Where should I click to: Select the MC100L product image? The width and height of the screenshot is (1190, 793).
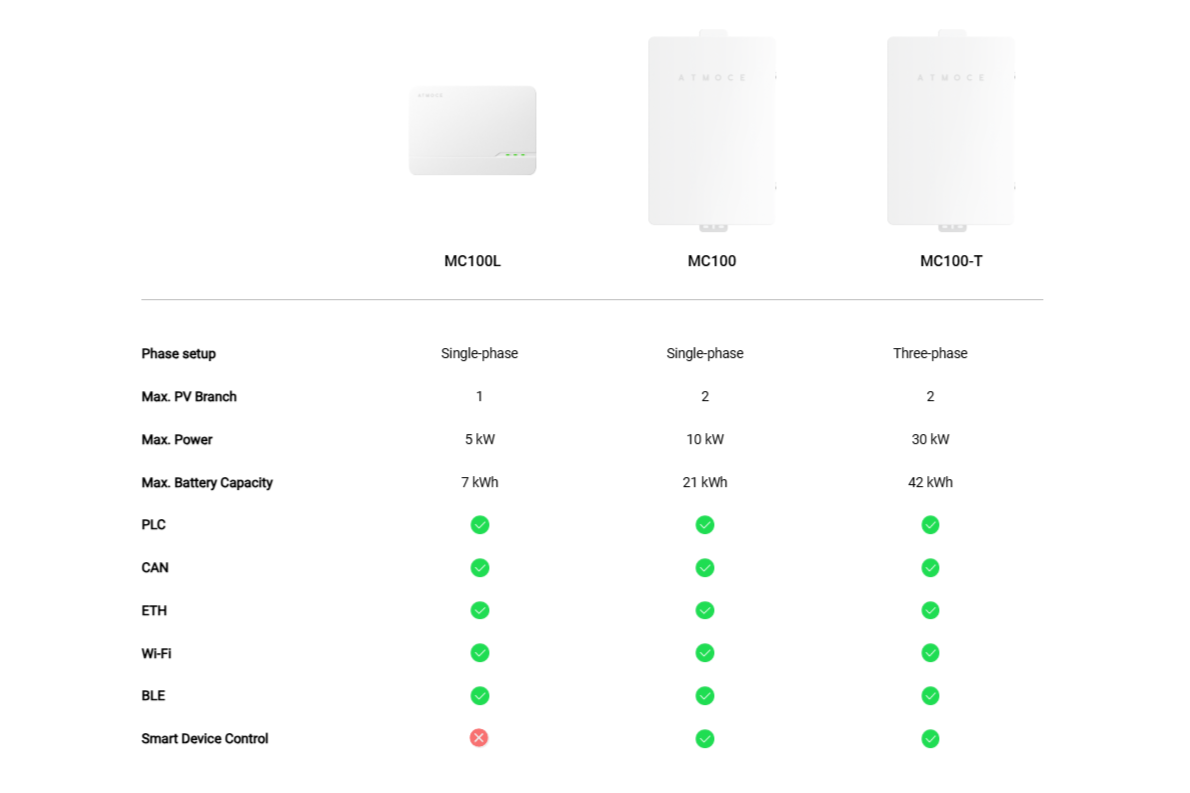472,131
